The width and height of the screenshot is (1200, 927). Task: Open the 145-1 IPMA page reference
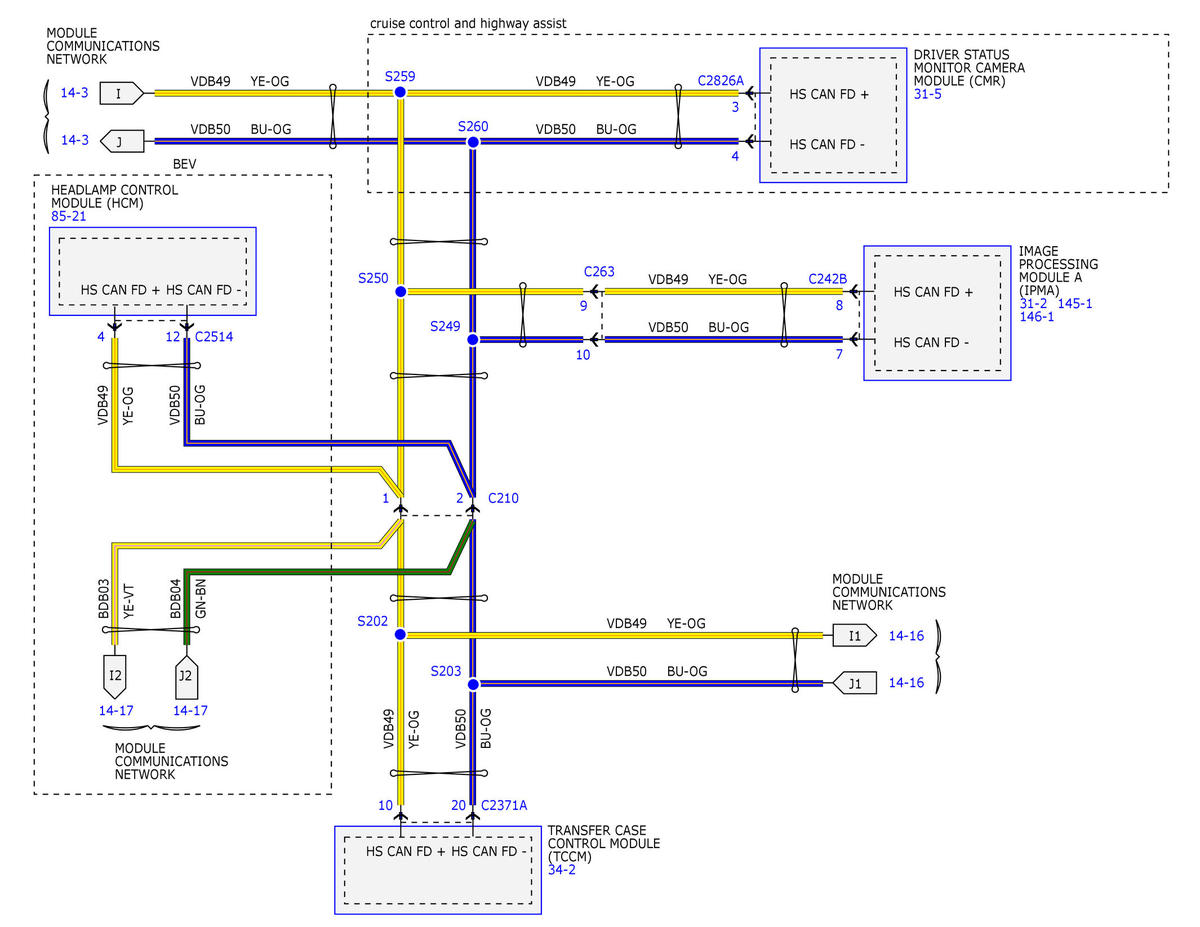[1075, 303]
